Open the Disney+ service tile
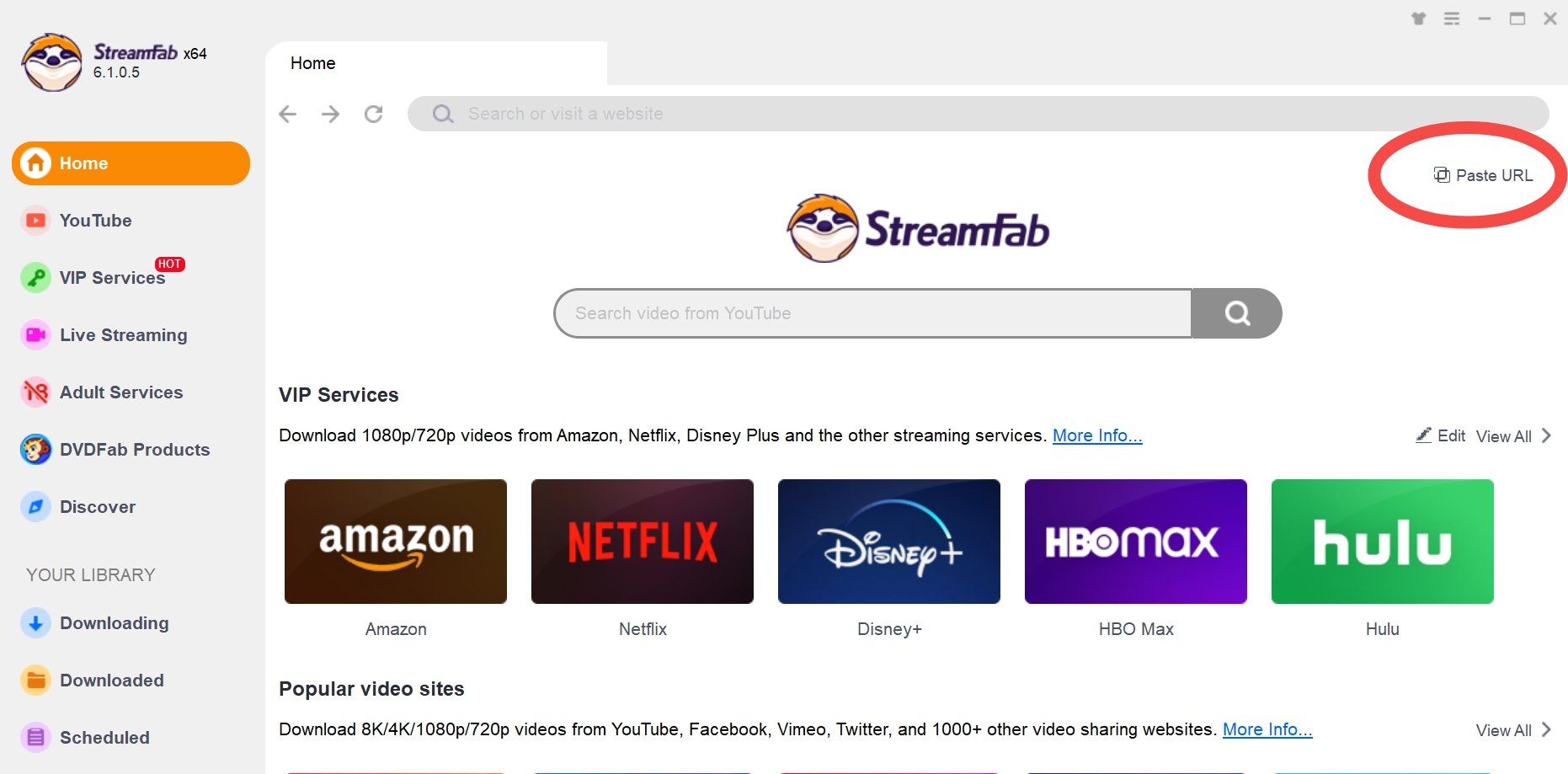Screen dimensions: 1568x774 [889, 542]
